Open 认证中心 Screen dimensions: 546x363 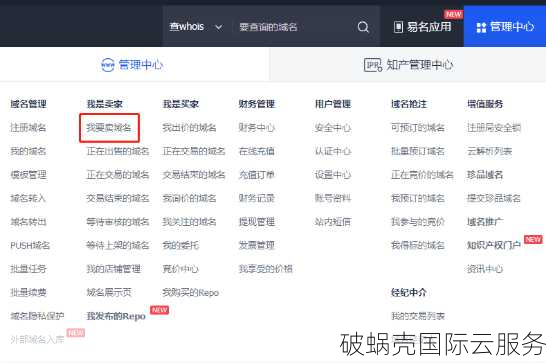tap(333, 151)
